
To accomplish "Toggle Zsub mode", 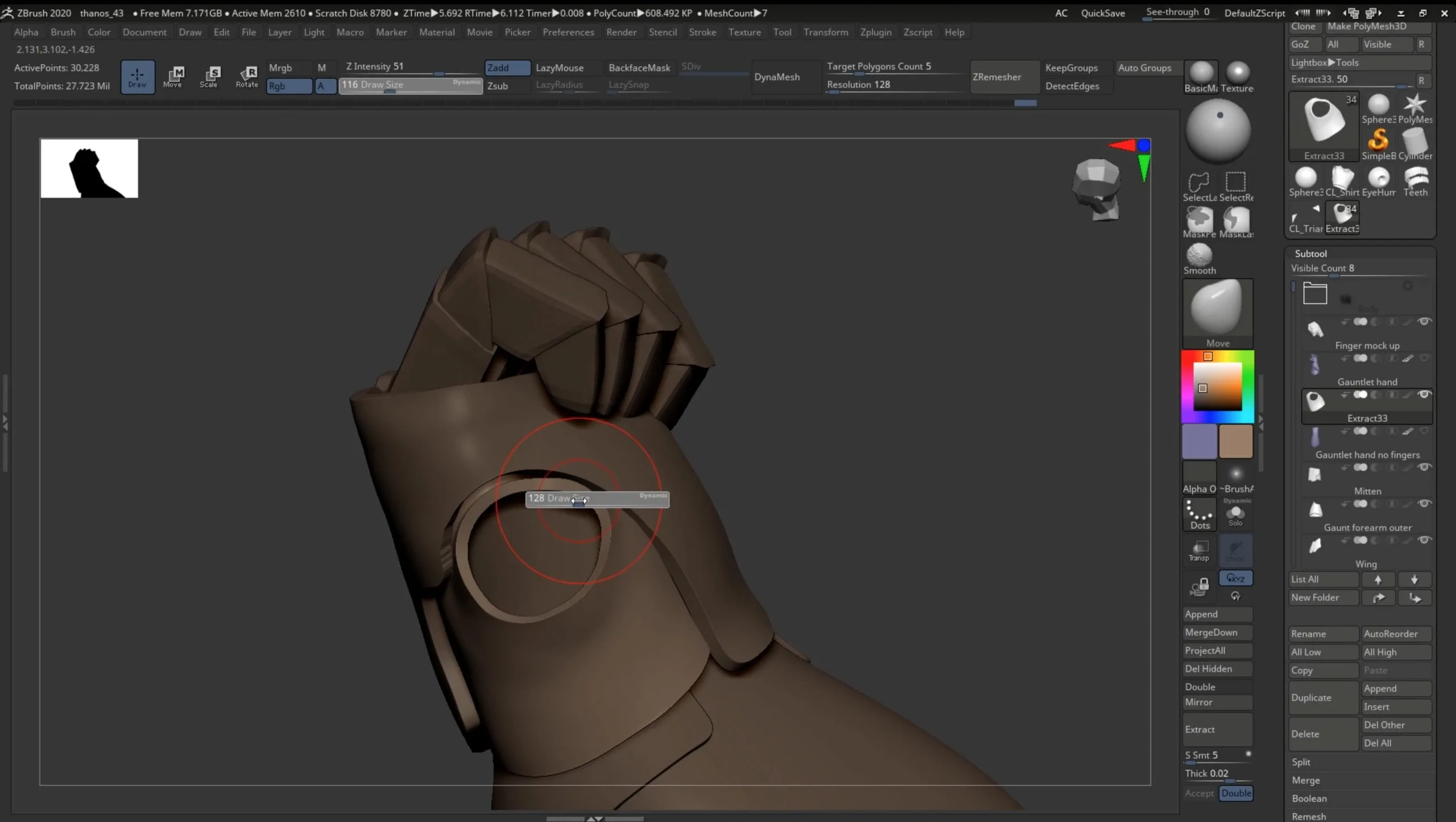I will pyautogui.click(x=507, y=86).
